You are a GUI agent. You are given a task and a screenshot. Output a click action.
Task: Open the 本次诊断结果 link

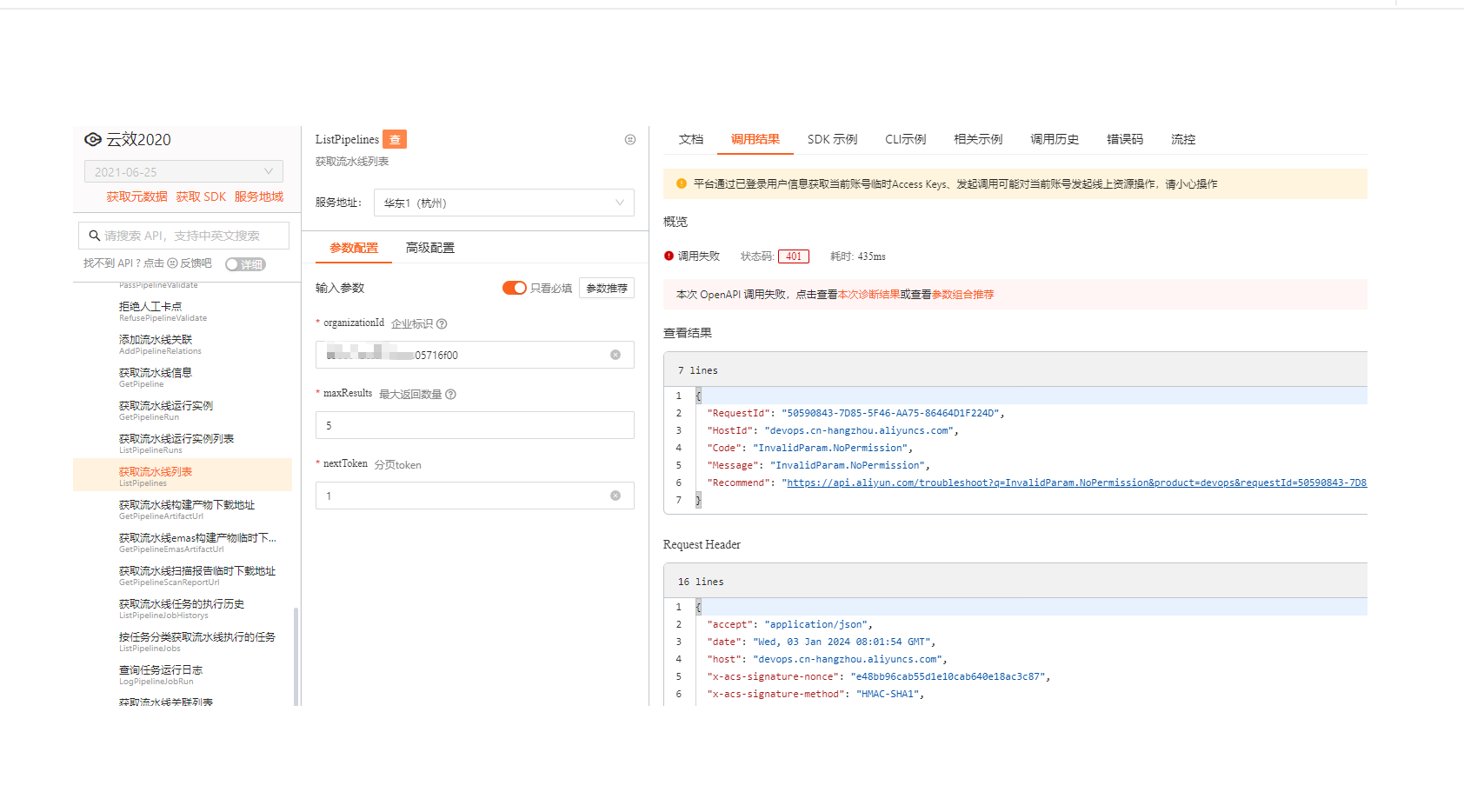(x=869, y=295)
